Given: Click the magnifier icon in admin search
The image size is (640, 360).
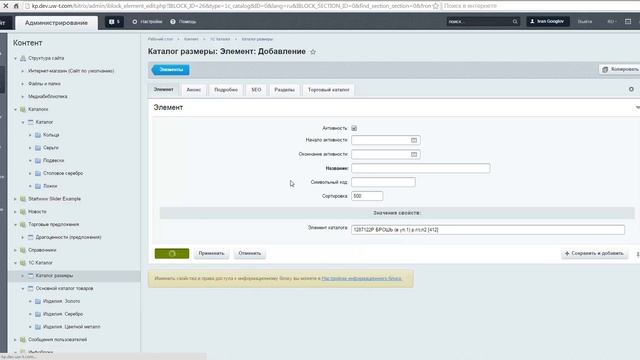Looking at the screenshot, I should tap(515, 22).
